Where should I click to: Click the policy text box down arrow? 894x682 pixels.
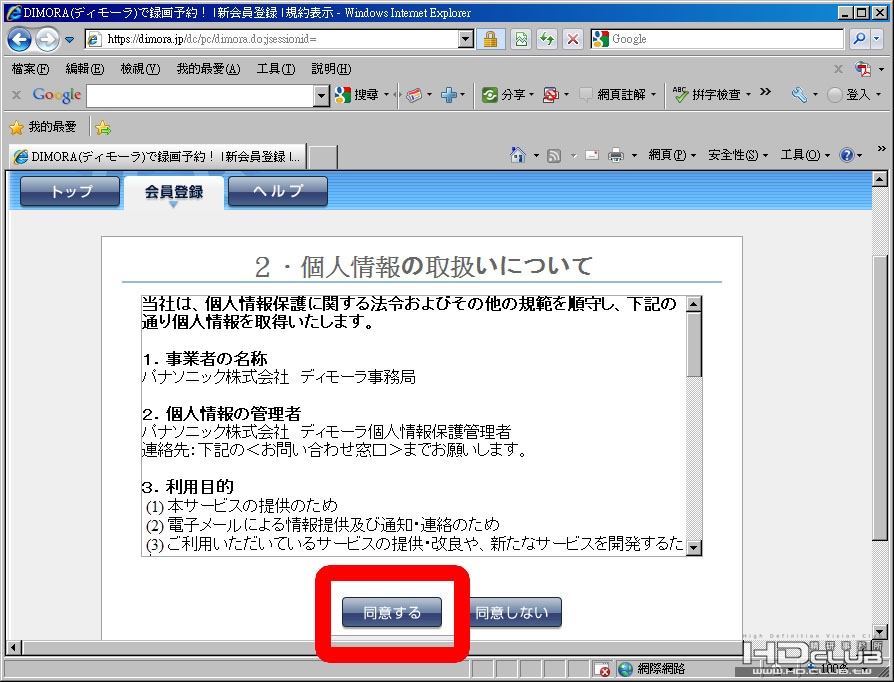click(693, 548)
